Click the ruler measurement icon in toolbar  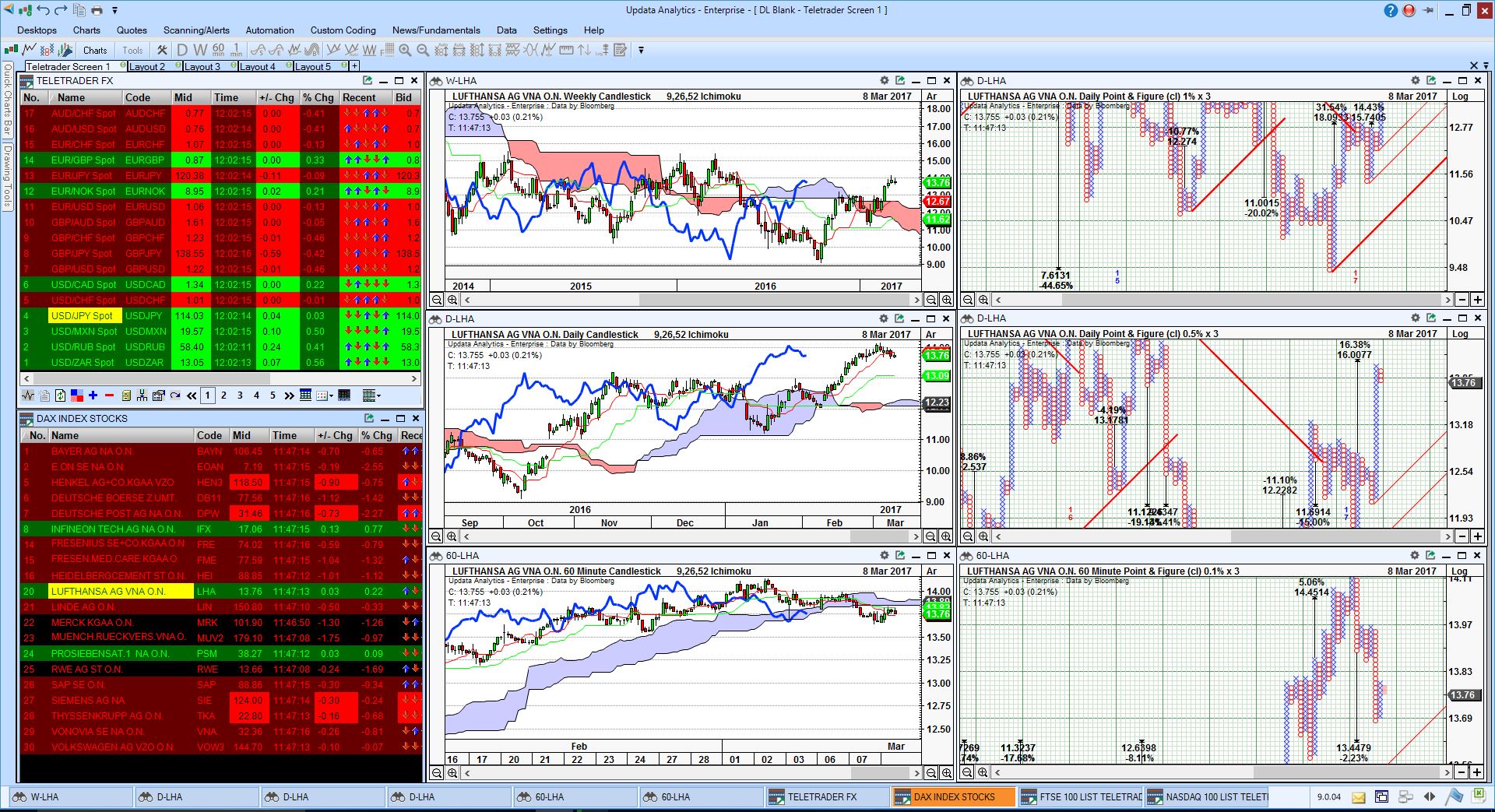click(566, 50)
